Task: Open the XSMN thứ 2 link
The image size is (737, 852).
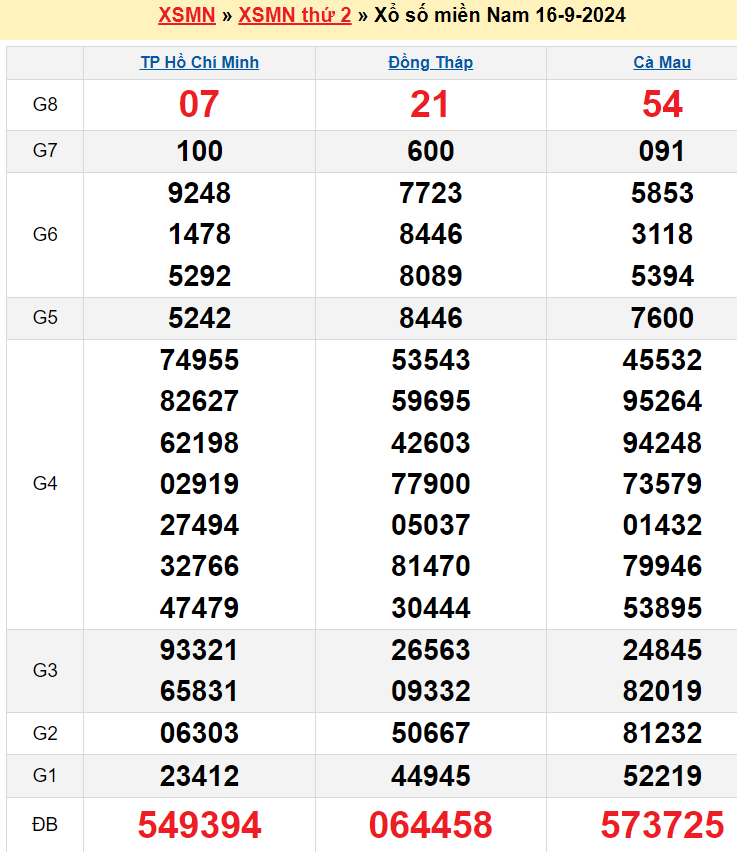Action: (x=295, y=15)
